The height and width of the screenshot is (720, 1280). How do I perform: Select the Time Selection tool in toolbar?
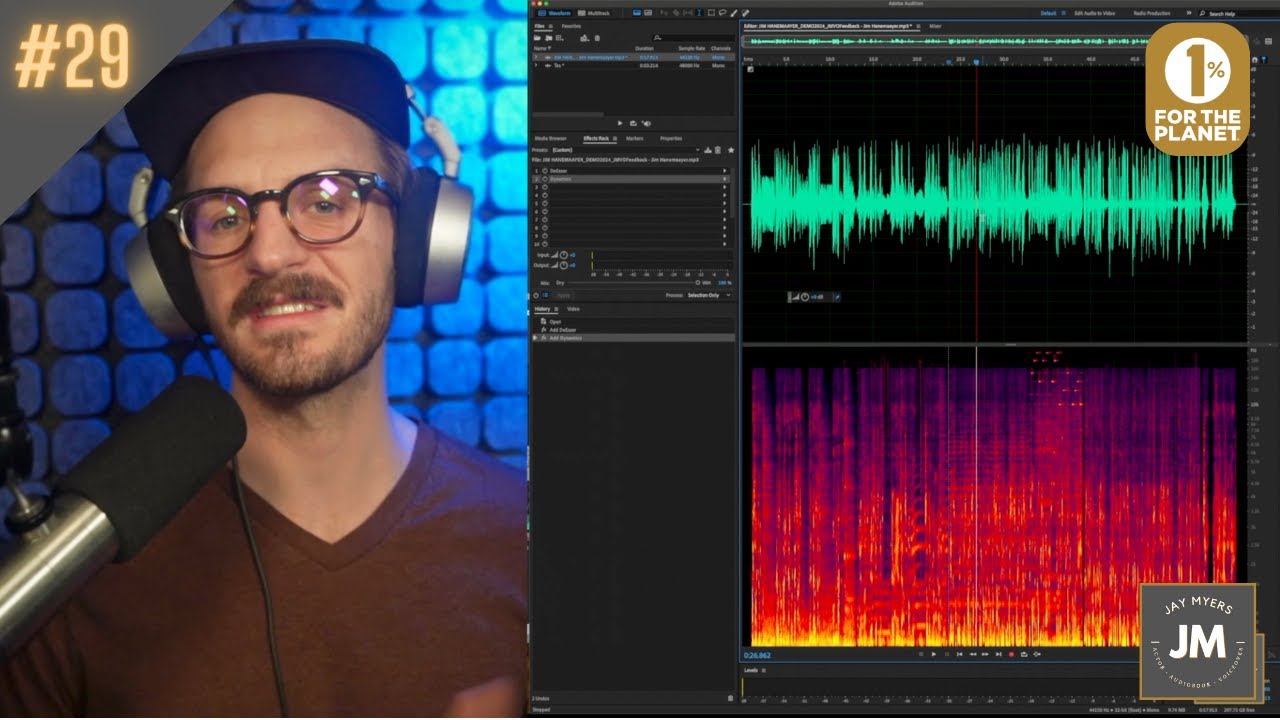[x=698, y=13]
